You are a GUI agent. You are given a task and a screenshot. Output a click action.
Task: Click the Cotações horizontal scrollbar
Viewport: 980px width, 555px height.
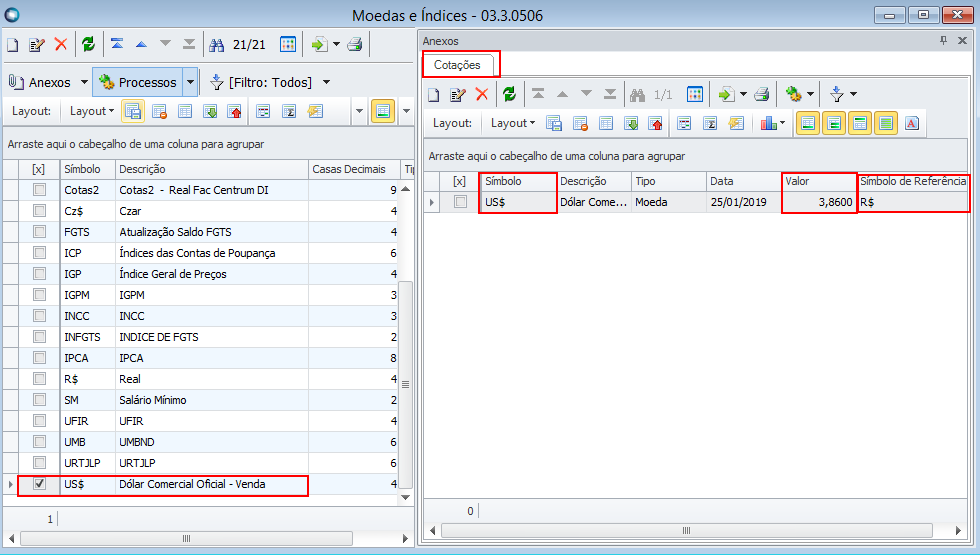(687, 531)
